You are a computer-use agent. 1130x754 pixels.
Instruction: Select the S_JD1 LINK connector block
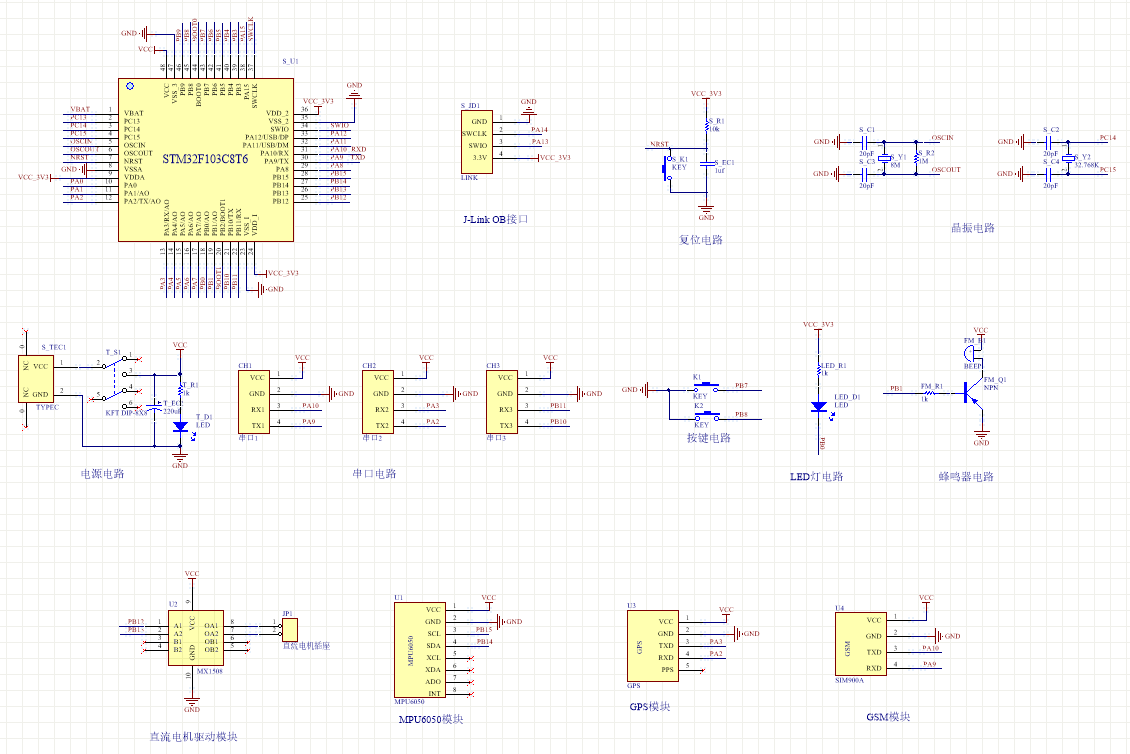pyautogui.click(x=477, y=141)
